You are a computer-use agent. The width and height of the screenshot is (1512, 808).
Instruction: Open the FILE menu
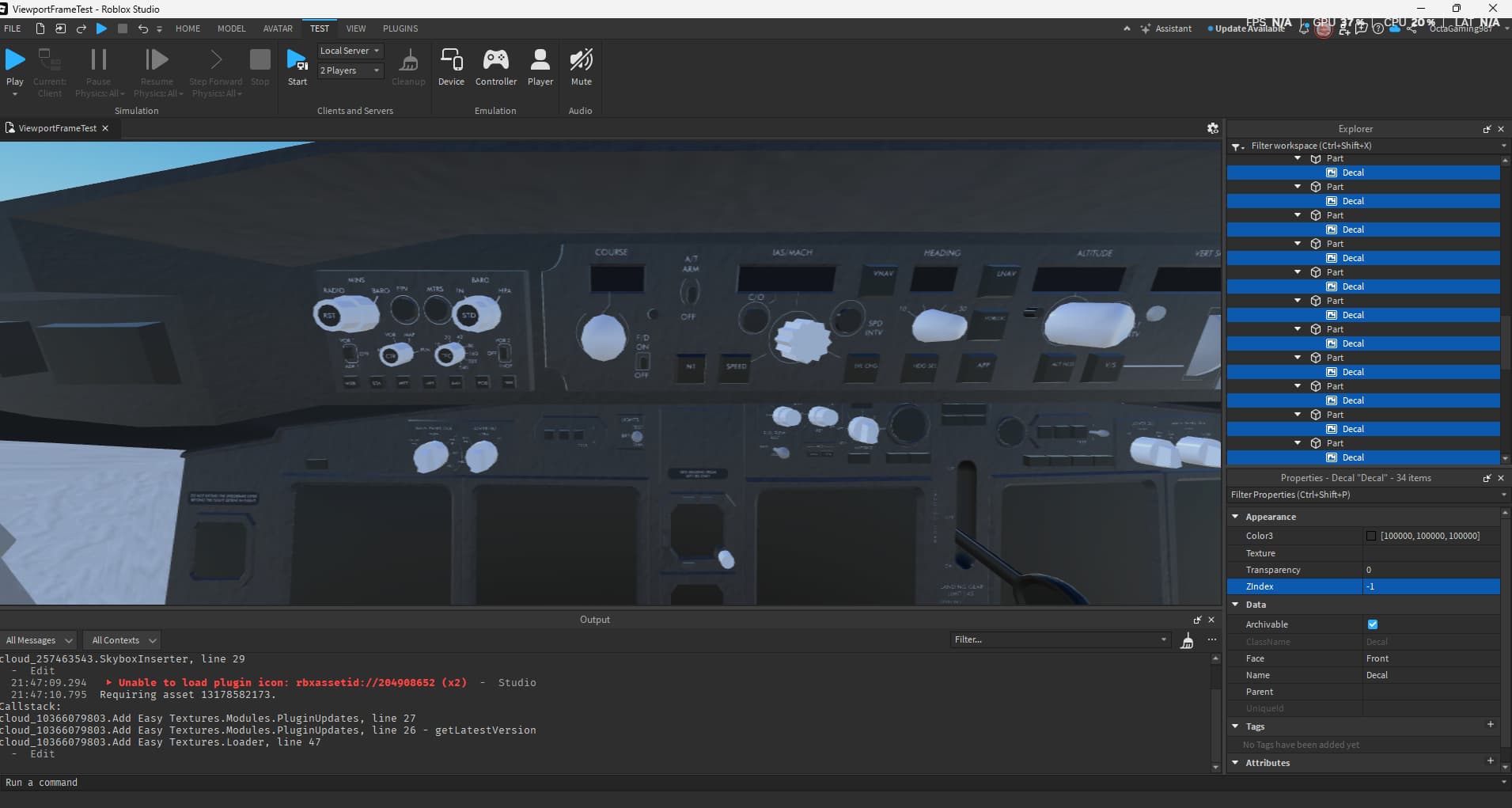12,28
